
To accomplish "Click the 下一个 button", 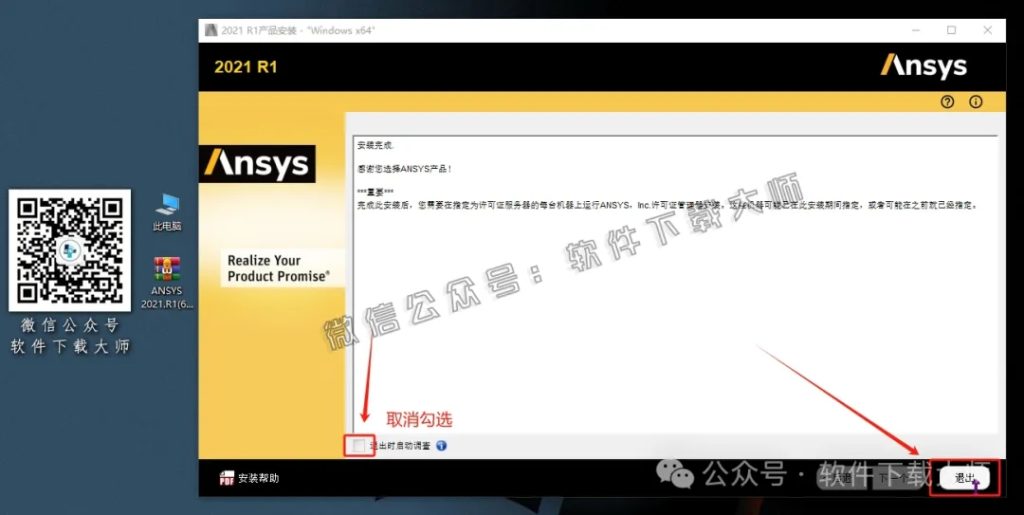I will tap(897, 478).
